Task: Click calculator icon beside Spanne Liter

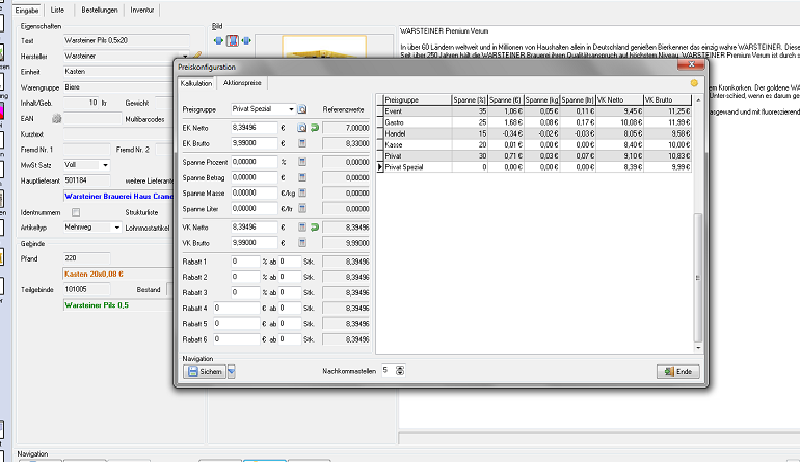Action: [302, 208]
